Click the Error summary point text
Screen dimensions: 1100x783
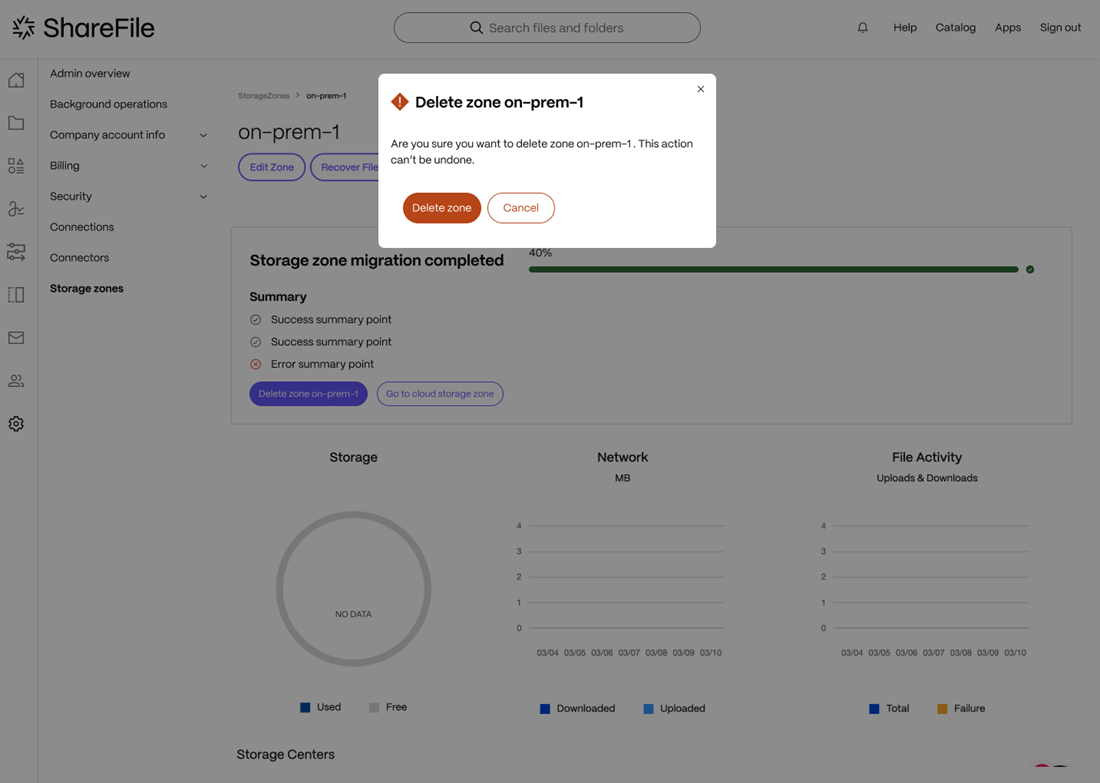tap(322, 364)
